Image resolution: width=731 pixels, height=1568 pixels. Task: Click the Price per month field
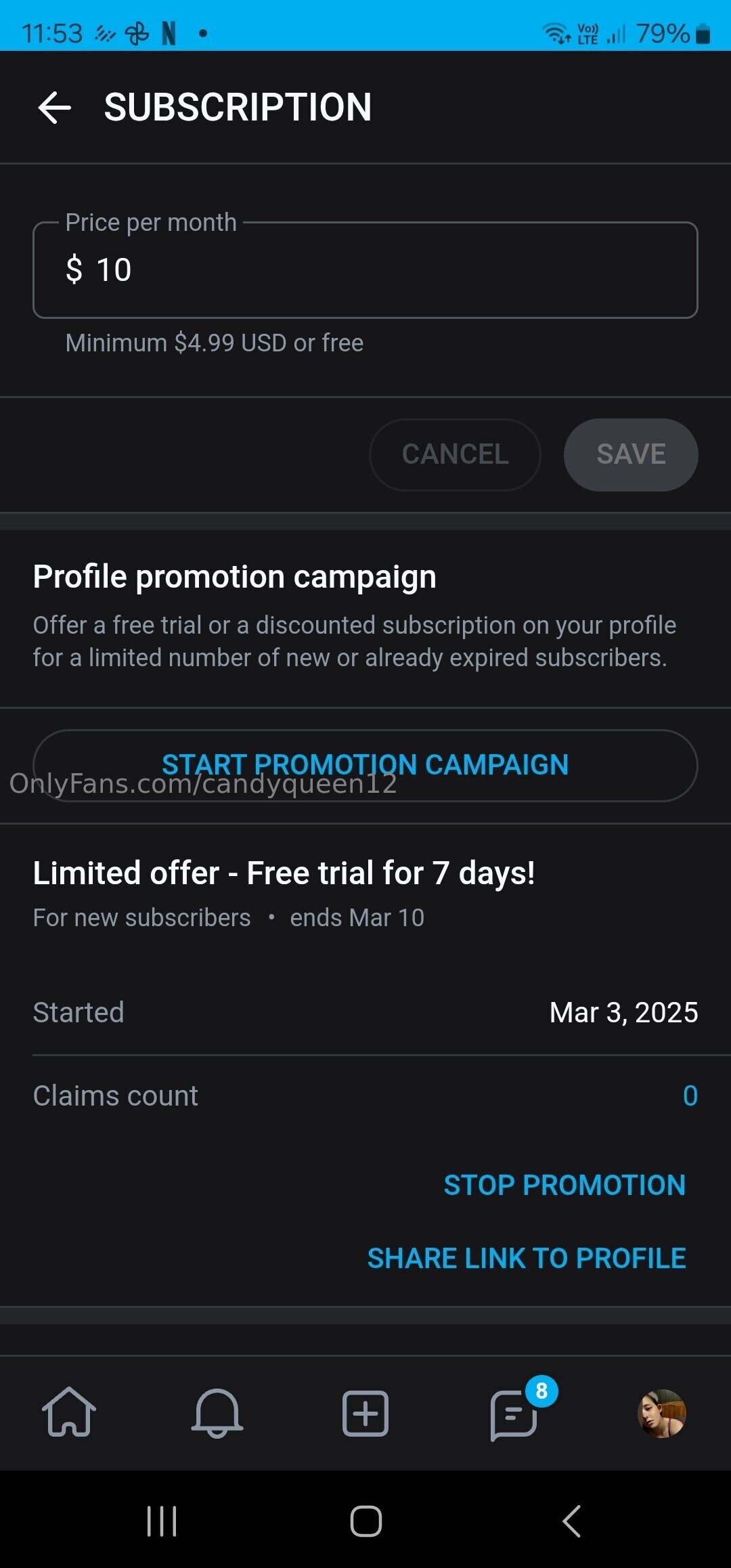(x=365, y=270)
